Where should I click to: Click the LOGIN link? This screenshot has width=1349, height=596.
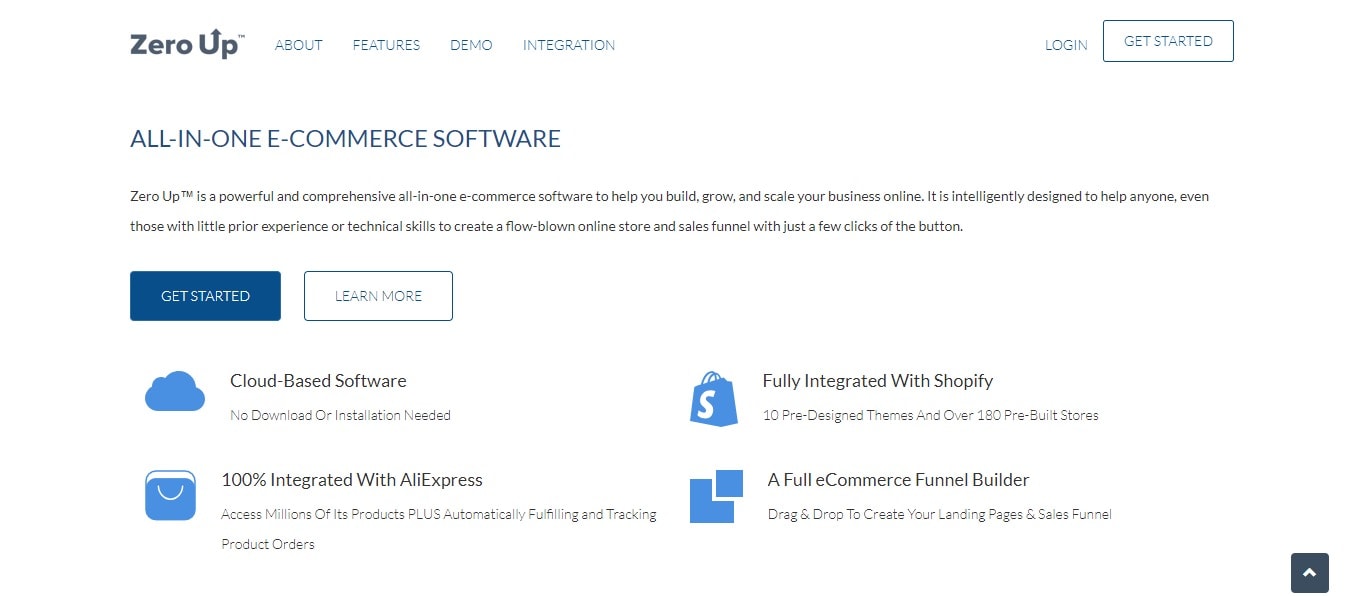[1066, 45]
